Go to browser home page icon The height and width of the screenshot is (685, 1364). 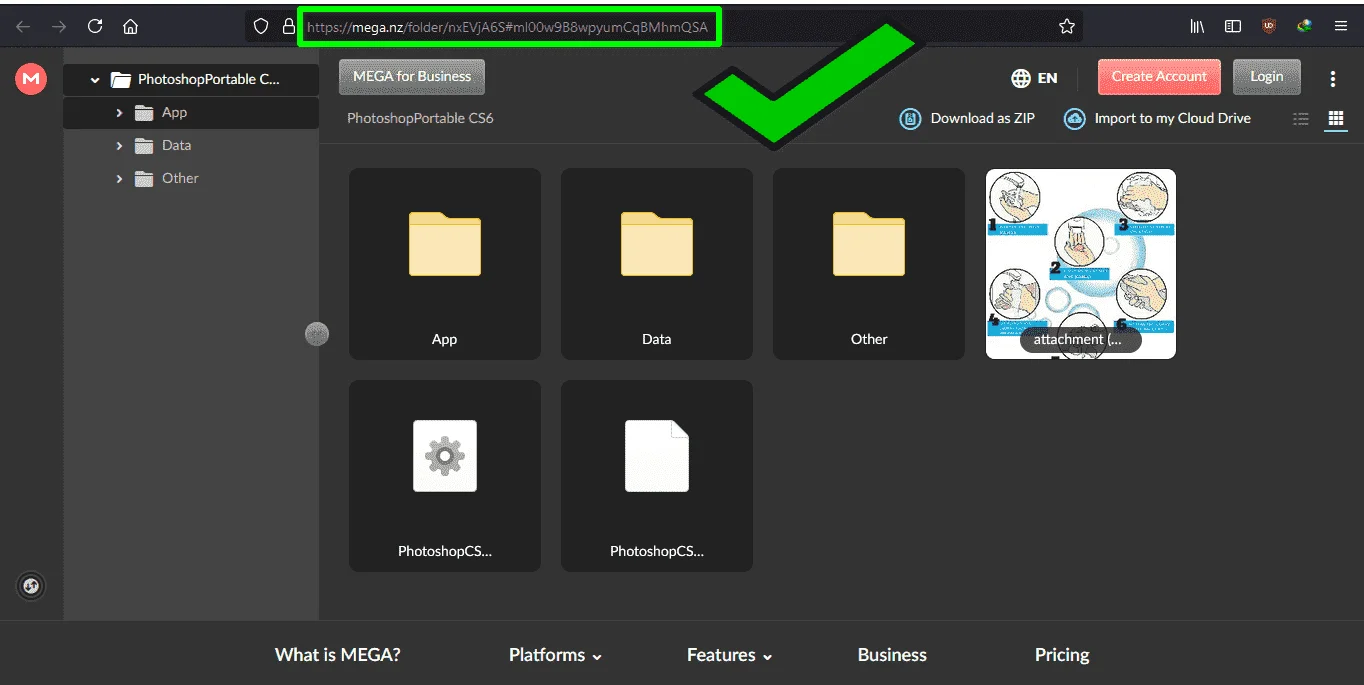[x=130, y=27]
